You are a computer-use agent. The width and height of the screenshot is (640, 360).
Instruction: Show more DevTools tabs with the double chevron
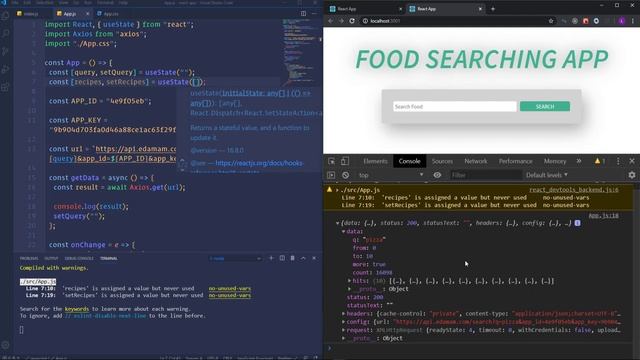click(x=579, y=161)
